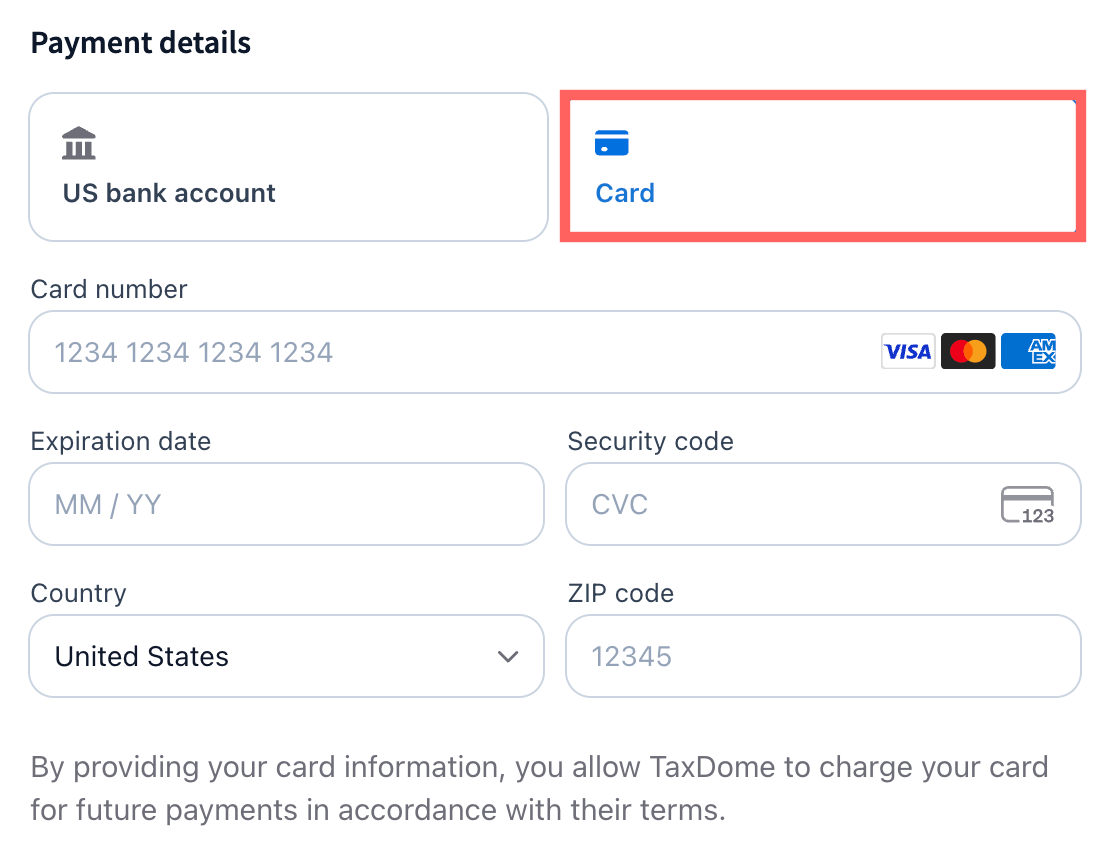
Task: Click the "Payment details" heading
Action: point(141,44)
